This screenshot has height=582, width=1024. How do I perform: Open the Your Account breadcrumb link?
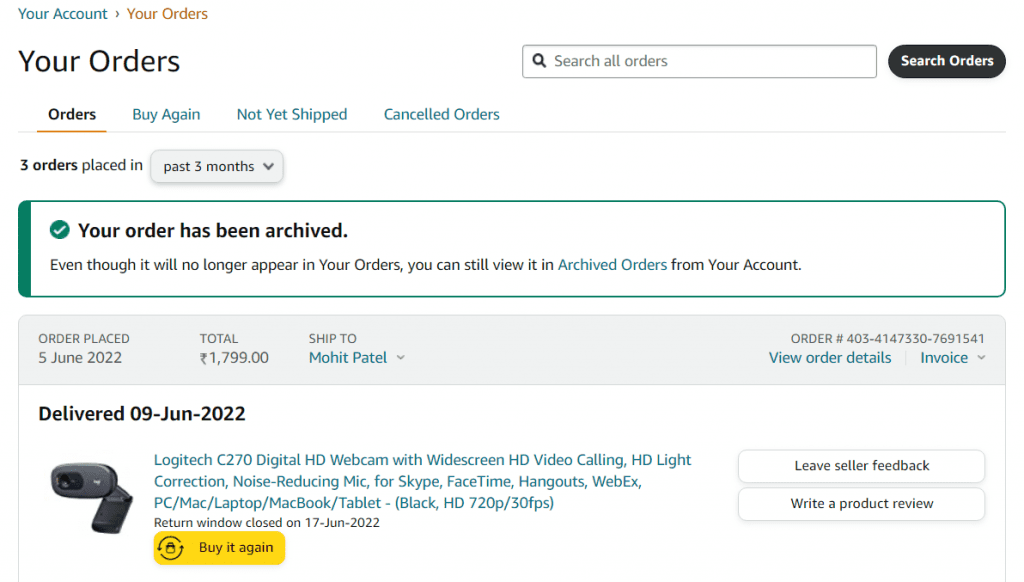[63, 14]
